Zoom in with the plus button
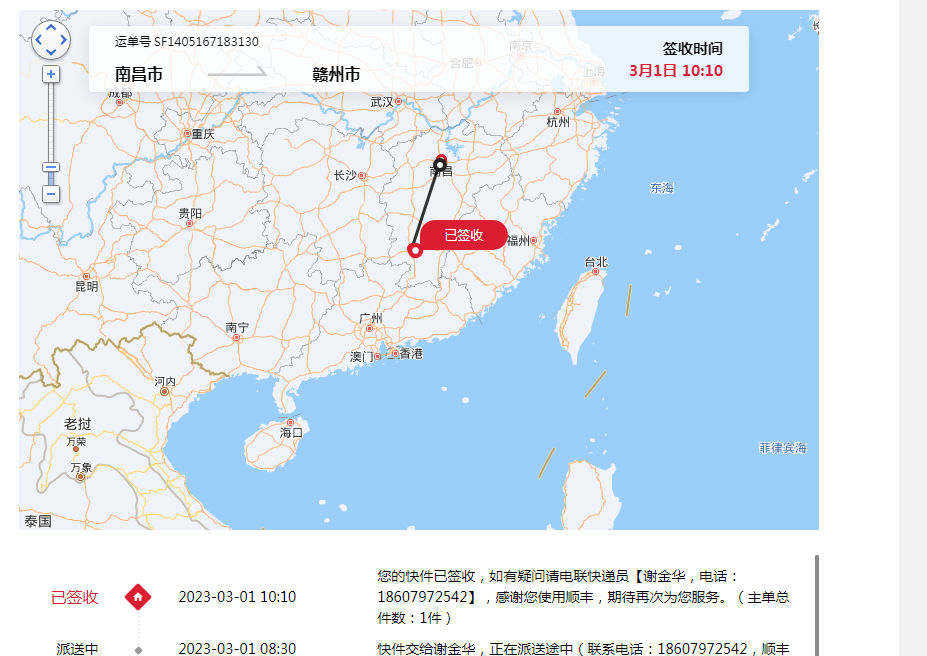Image resolution: width=927 pixels, height=656 pixels. pos(51,74)
